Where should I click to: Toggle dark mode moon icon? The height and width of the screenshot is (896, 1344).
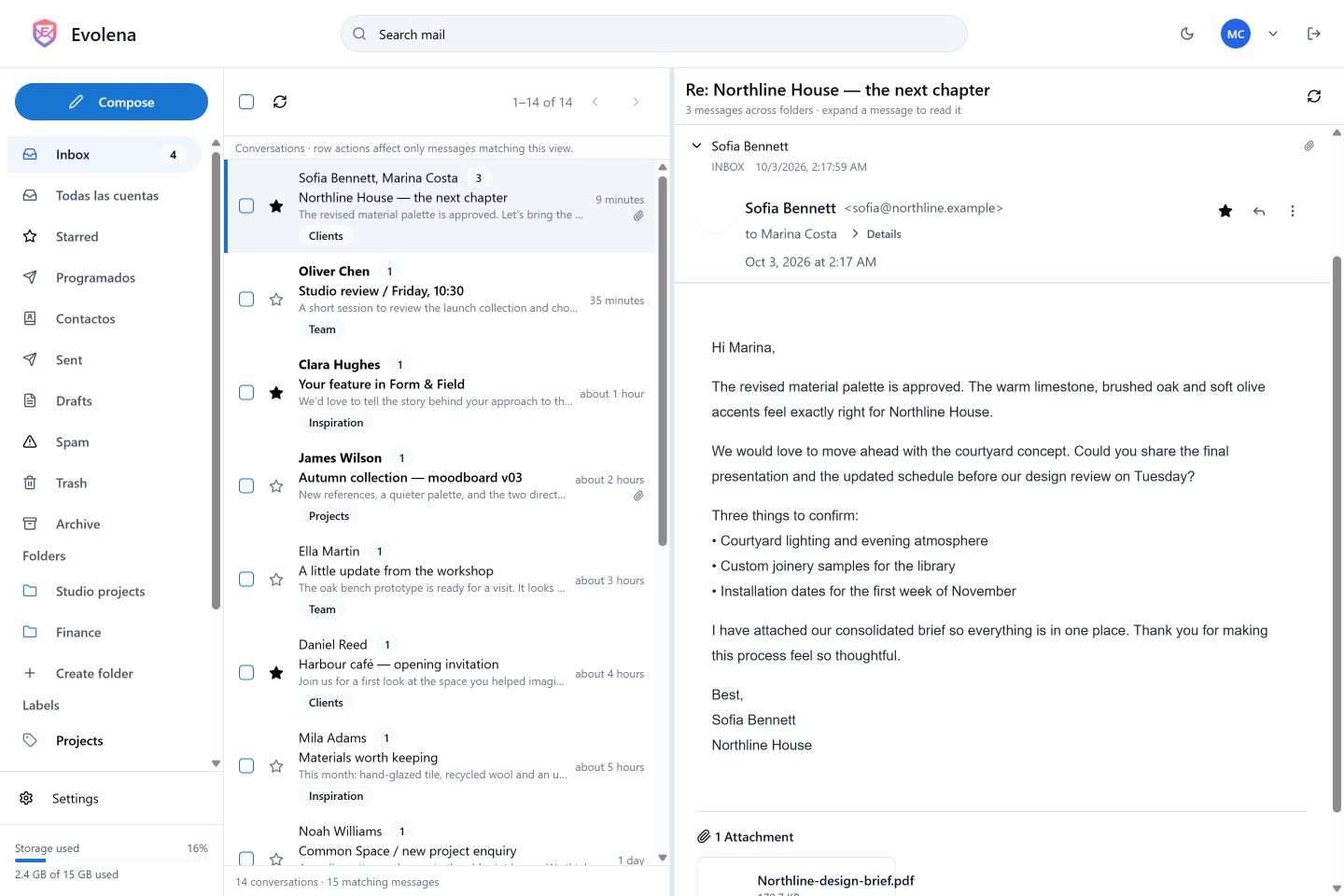click(1187, 34)
